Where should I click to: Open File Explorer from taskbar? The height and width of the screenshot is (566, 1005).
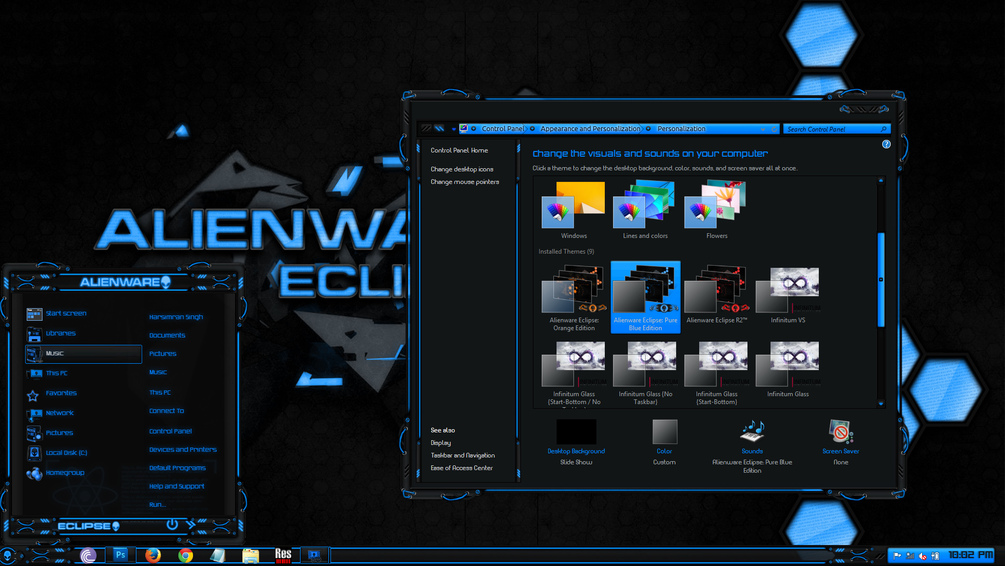tap(251, 555)
